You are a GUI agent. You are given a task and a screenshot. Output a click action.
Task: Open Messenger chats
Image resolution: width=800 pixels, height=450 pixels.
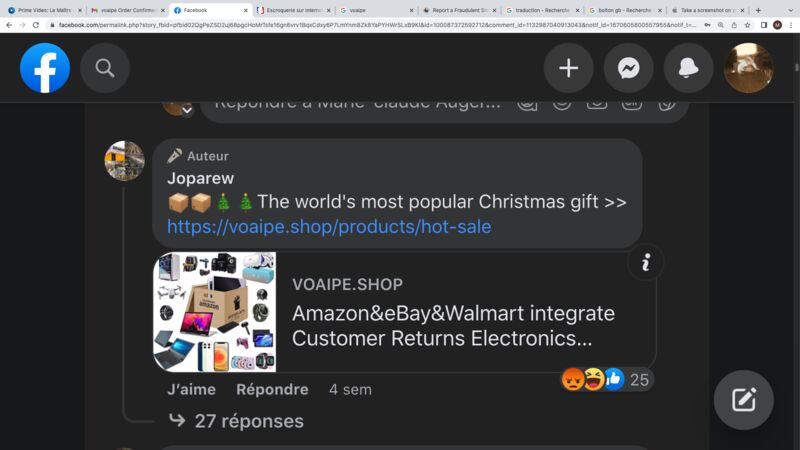click(629, 68)
